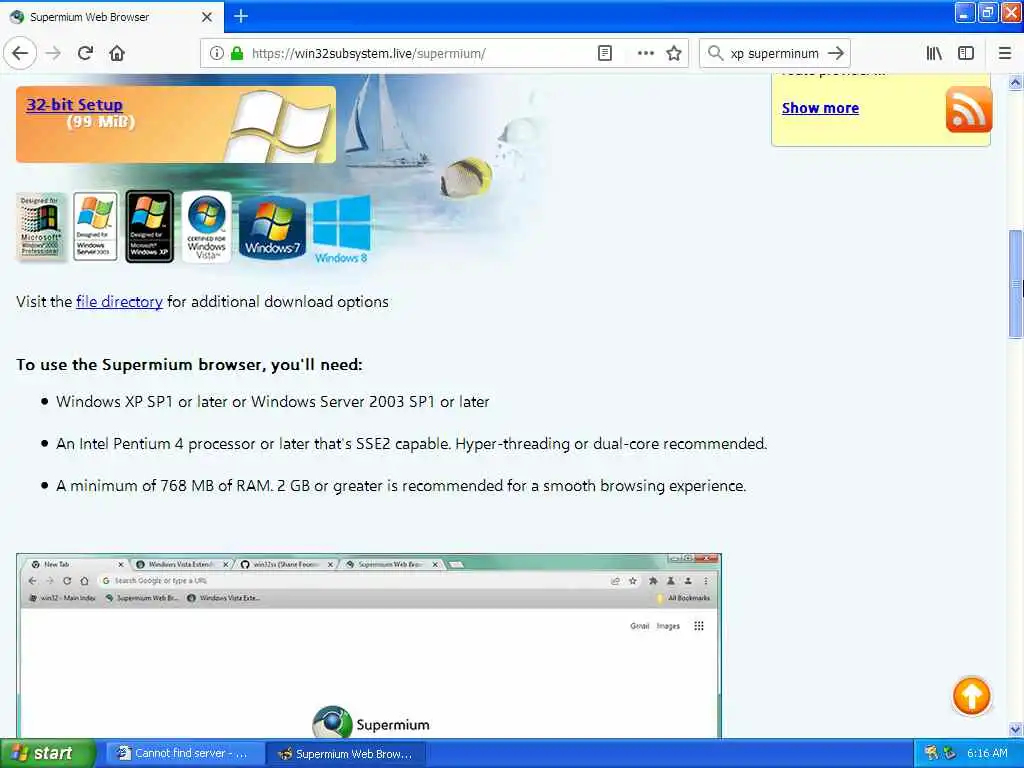Click the Designed for Windows XP badge
Screen dimensions: 1024x768
[x=150, y=227]
